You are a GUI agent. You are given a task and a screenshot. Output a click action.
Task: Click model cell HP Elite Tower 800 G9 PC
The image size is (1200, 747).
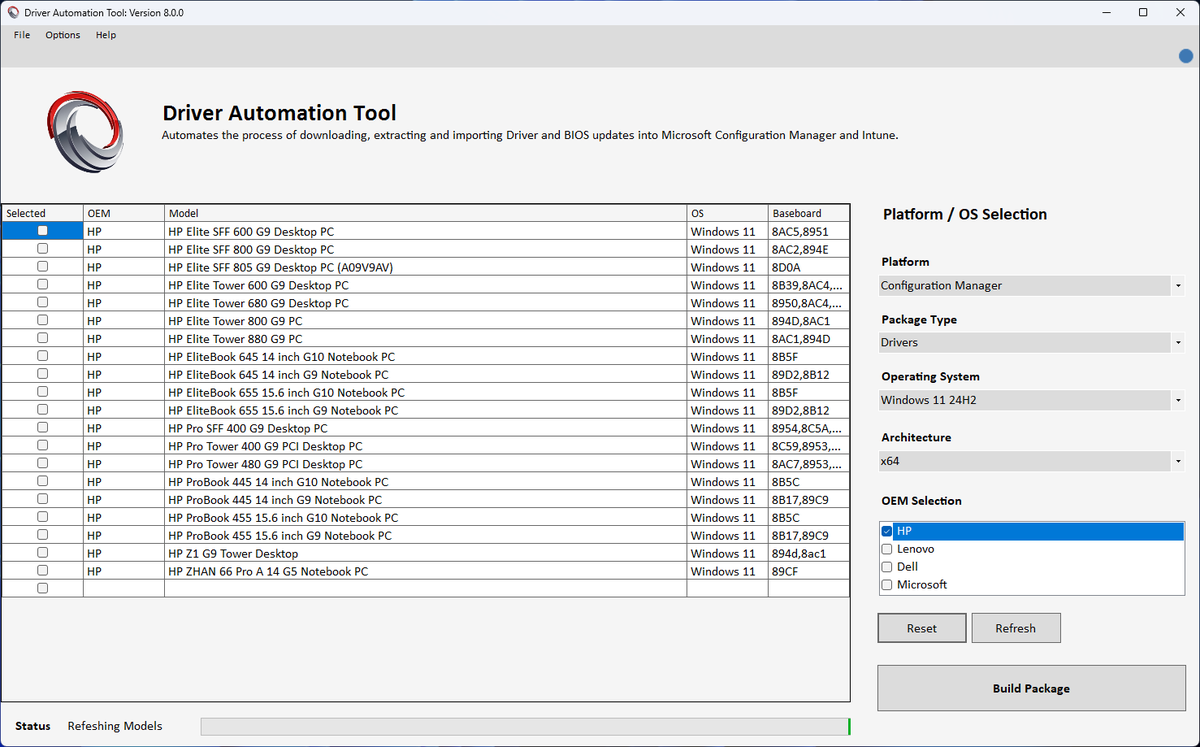click(x=425, y=321)
